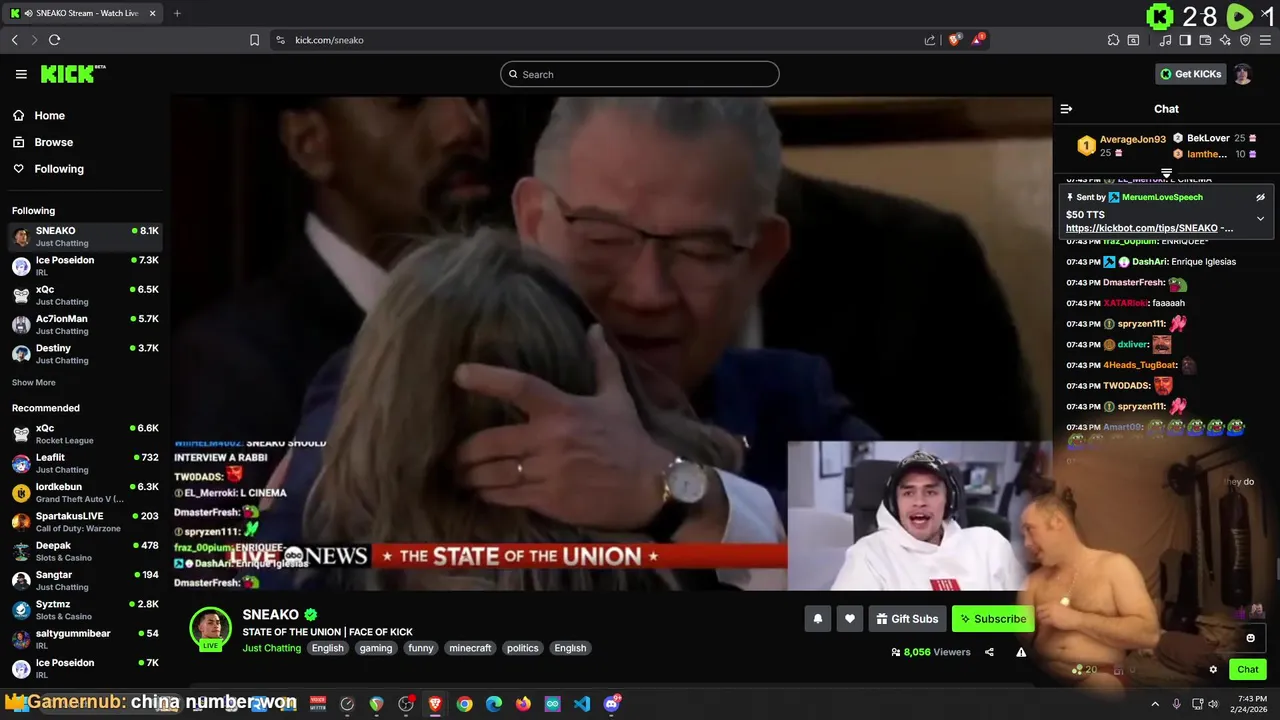This screenshot has width=1280, height=720.
Task: Open Leaflit recommended channel
Action: click(85, 463)
